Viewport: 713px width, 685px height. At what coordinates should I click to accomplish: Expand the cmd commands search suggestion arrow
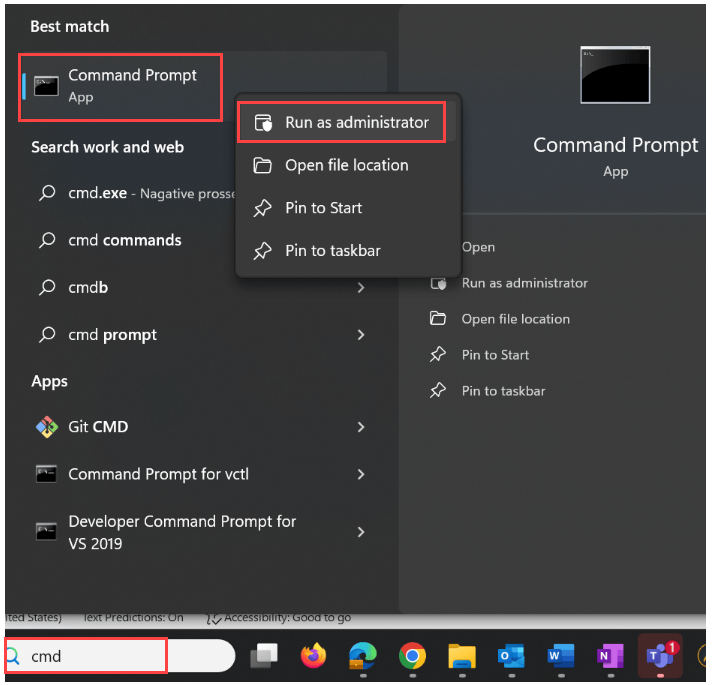coord(361,240)
